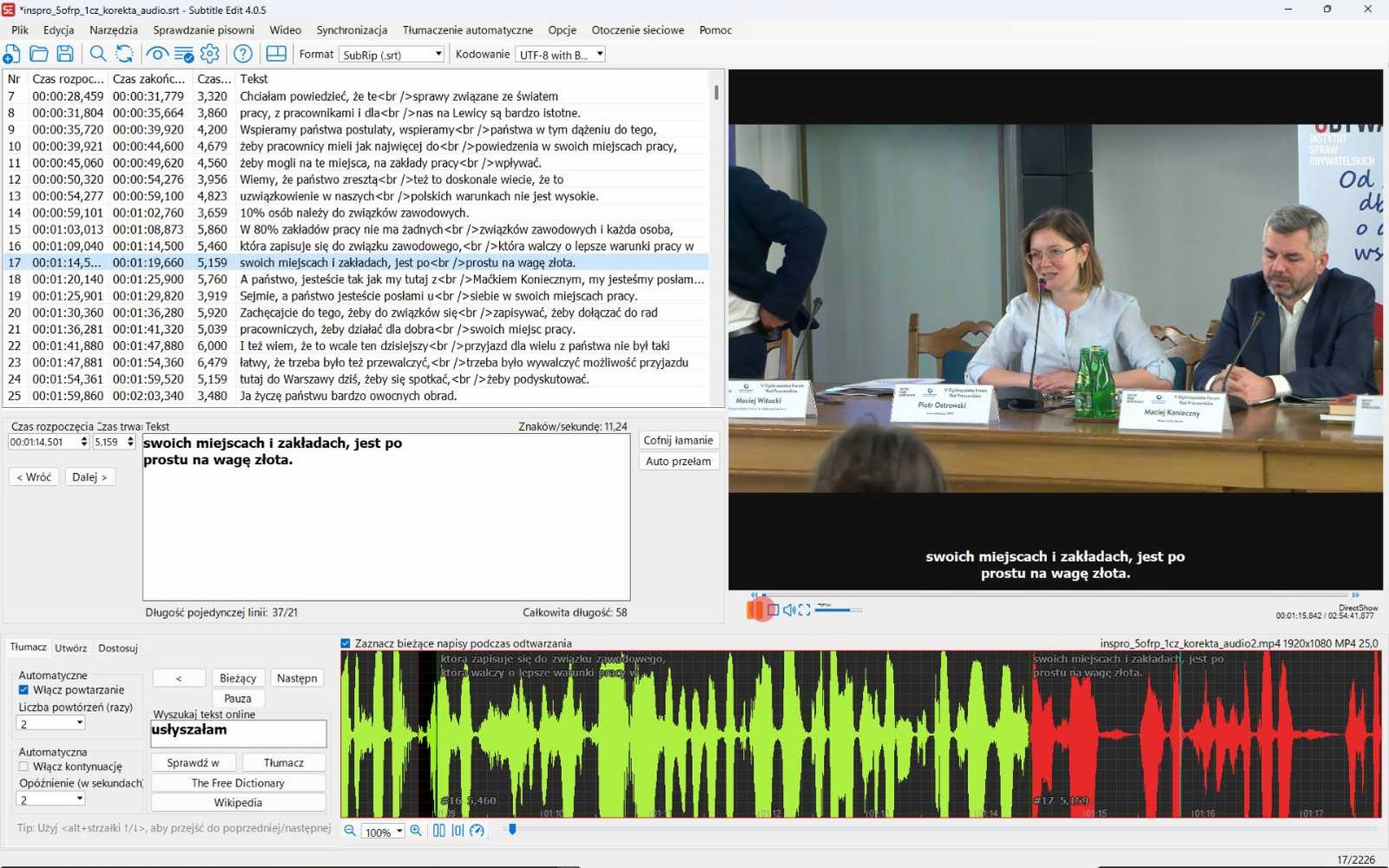1389x868 pixels.
Task: Click the start time spinner arrows
Action: [84, 442]
